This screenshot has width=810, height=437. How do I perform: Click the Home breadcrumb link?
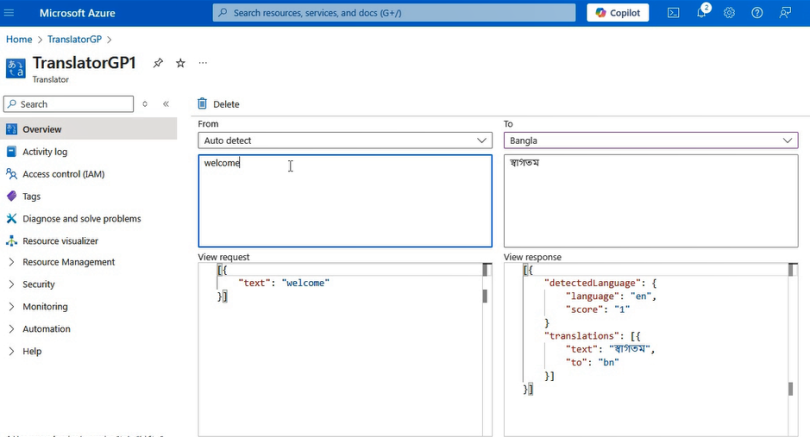(19, 39)
